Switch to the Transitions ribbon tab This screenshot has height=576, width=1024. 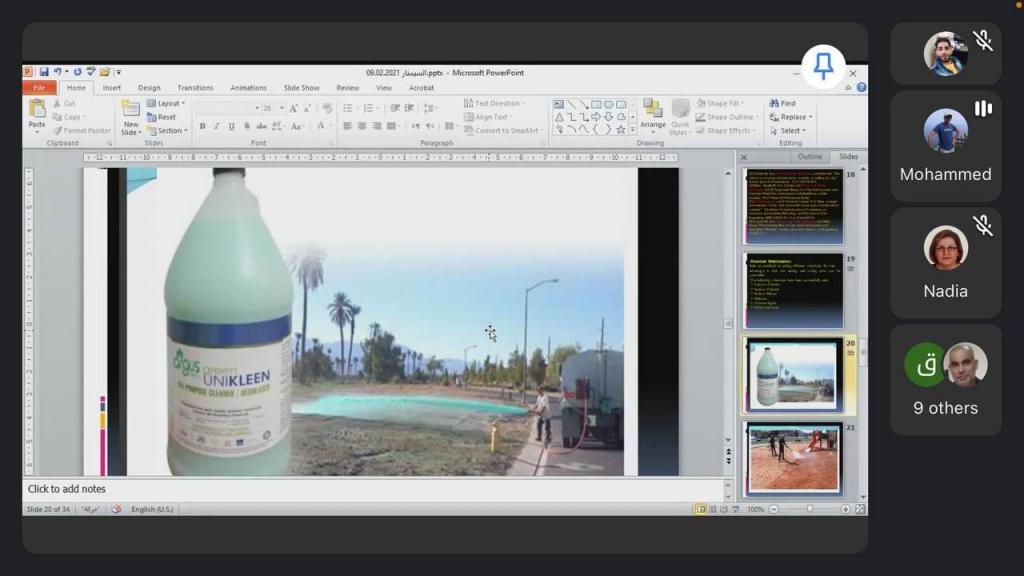click(x=195, y=88)
